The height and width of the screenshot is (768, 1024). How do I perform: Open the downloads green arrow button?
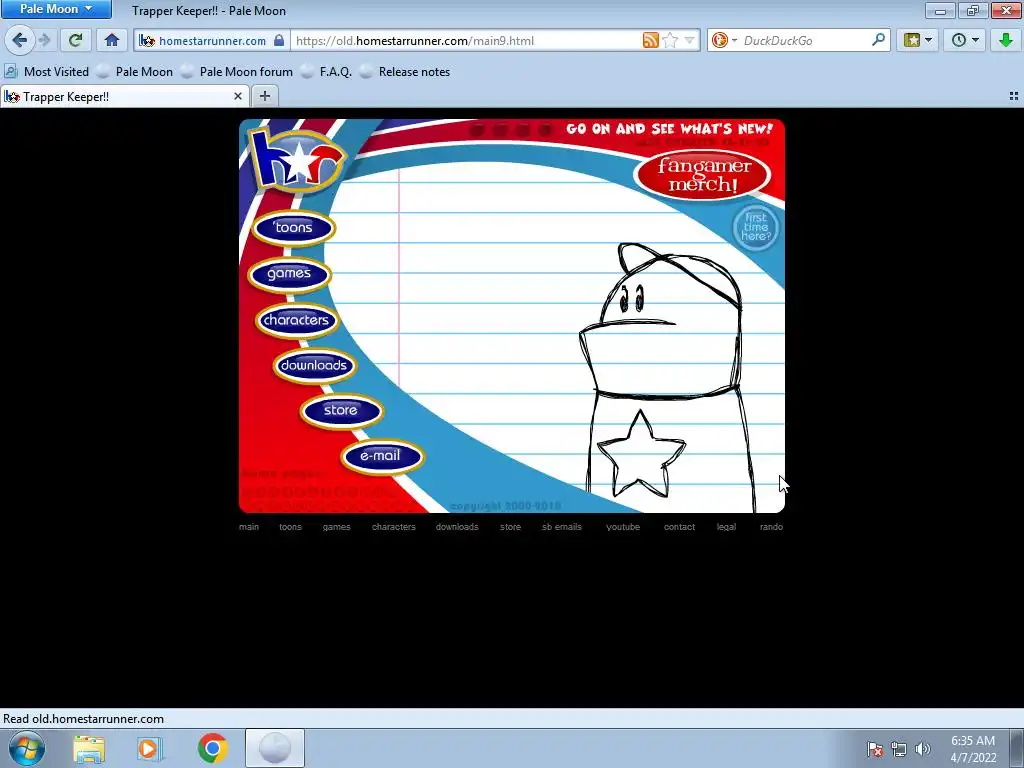[x=1005, y=40]
